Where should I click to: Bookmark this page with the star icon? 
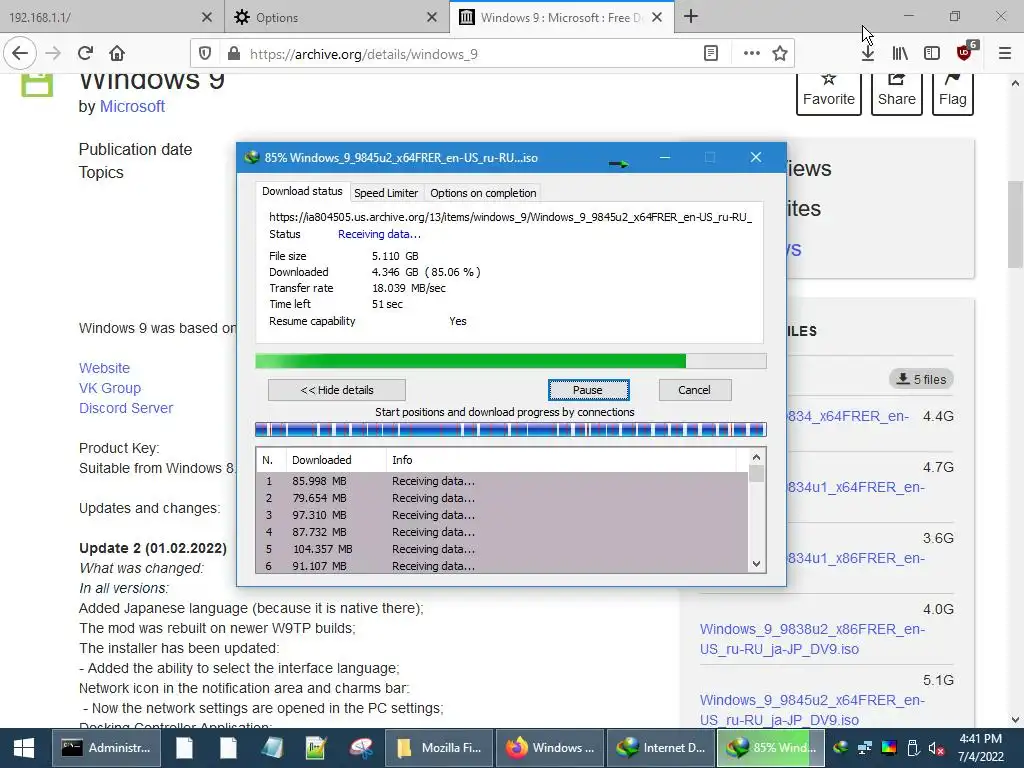coord(780,54)
